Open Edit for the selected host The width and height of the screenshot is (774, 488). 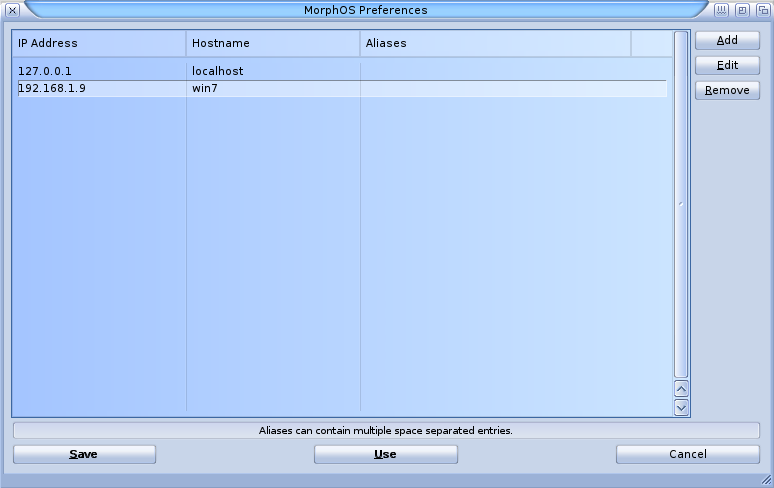[x=727, y=65]
